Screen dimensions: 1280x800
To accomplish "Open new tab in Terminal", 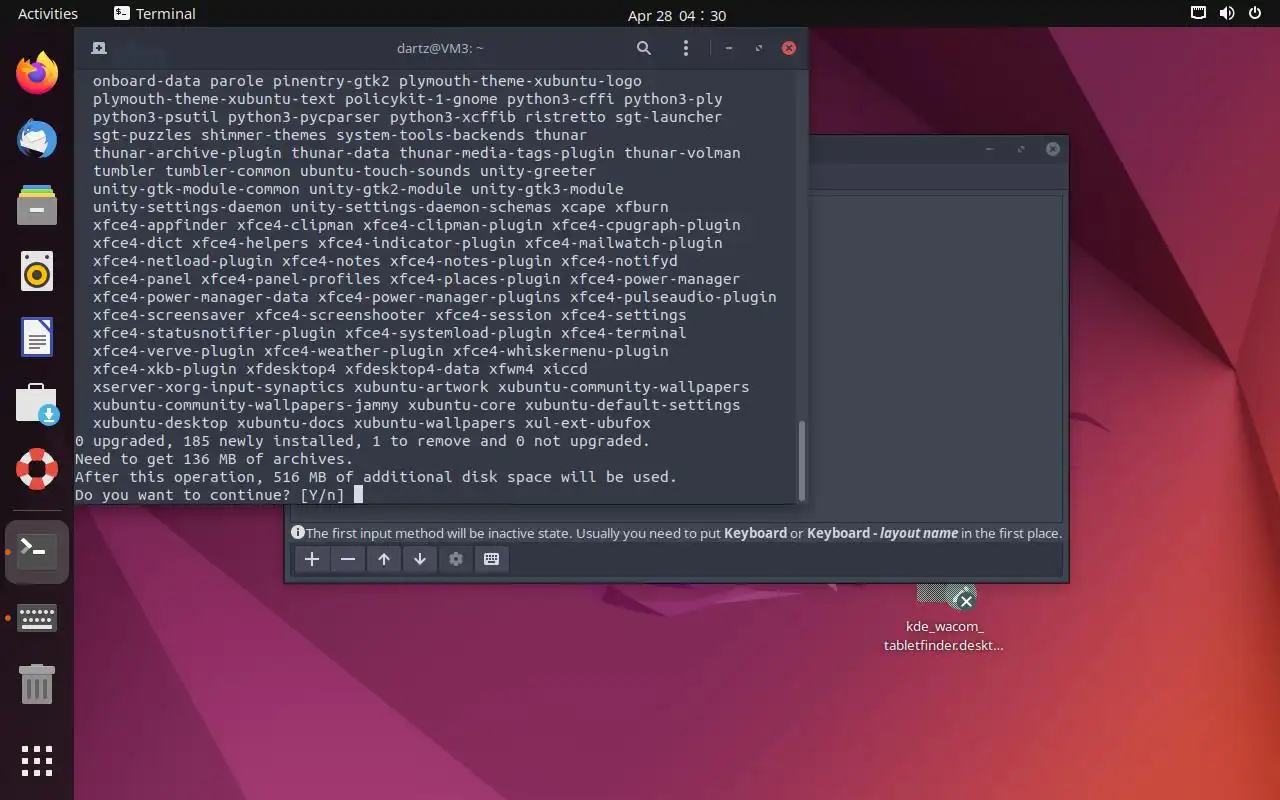I will [x=99, y=48].
